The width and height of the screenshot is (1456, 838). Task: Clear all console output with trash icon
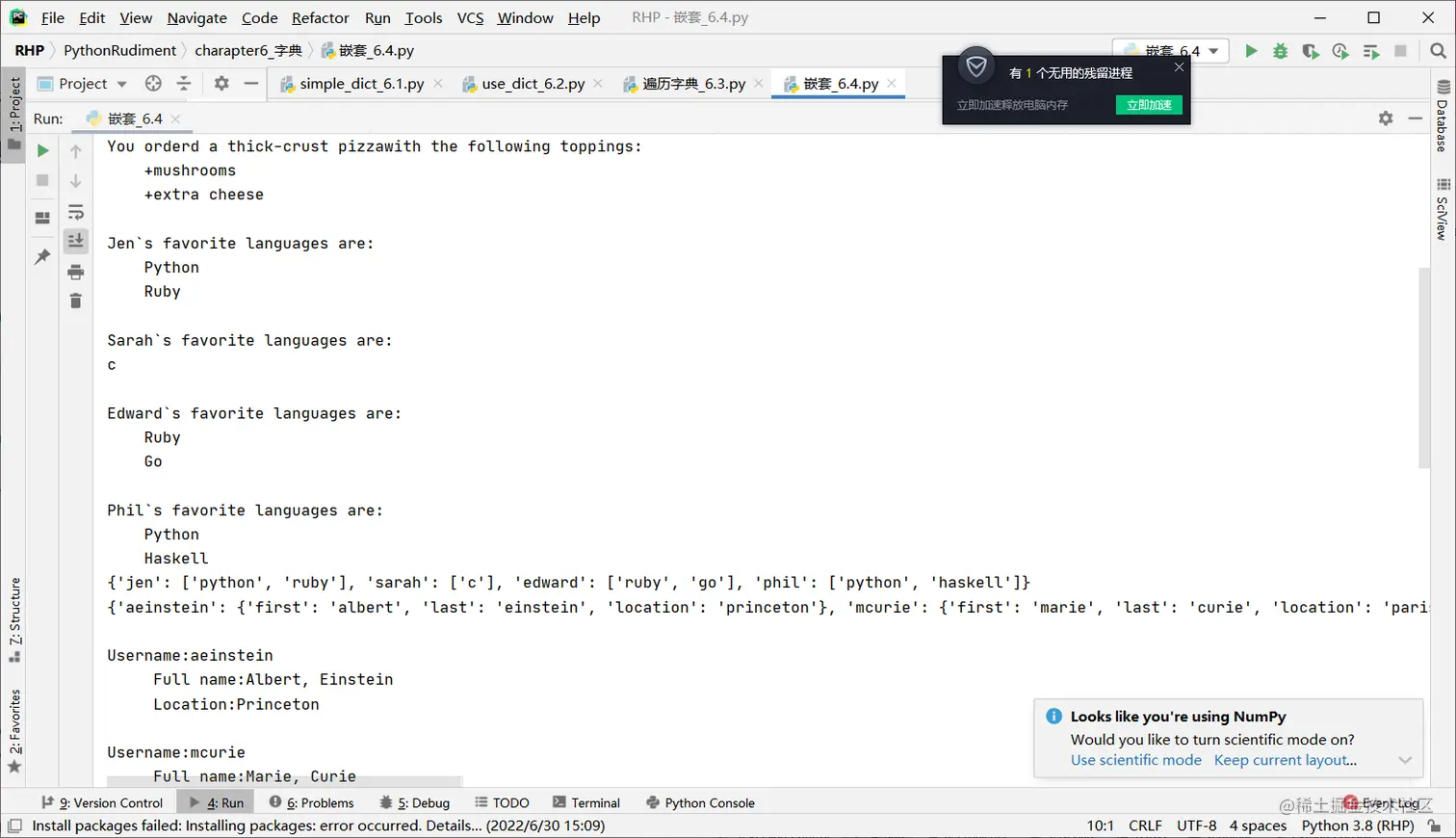pos(76,301)
